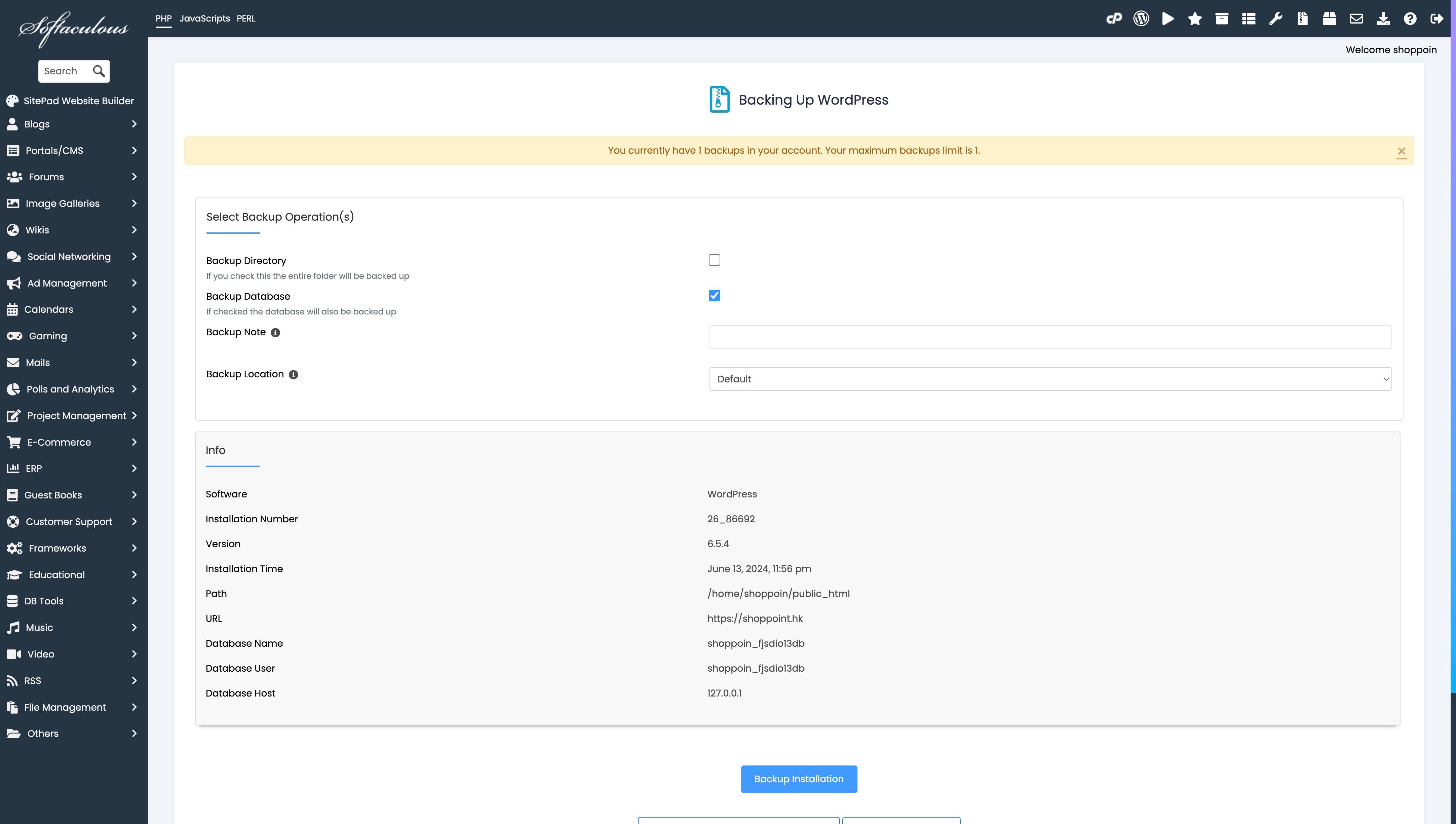This screenshot has height=824, width=1456.
Task: Open the Educational category label
Action: (57, 575)
